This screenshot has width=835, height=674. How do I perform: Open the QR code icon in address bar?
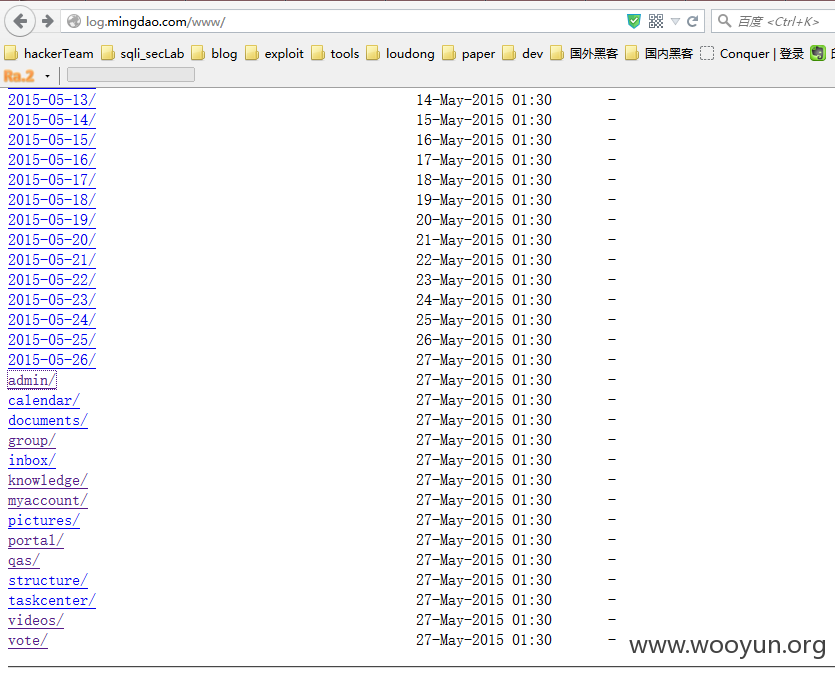656,21
